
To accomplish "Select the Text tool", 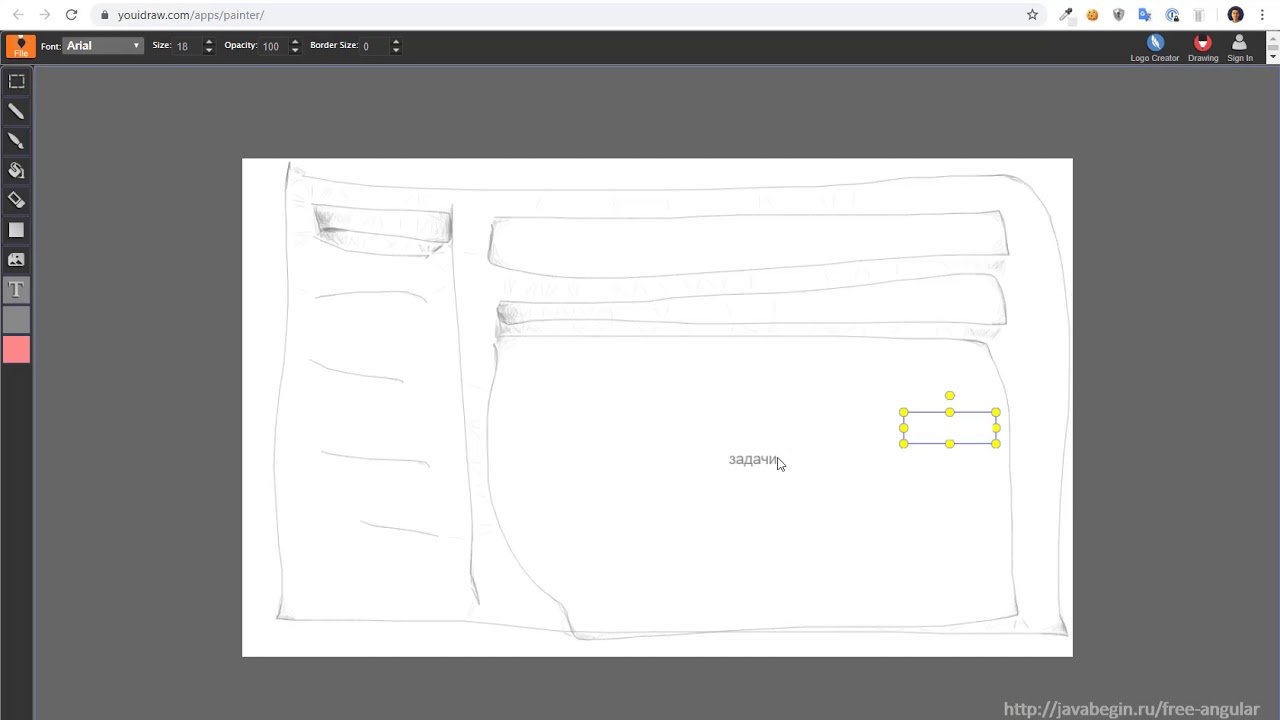I will click(16, 290).
